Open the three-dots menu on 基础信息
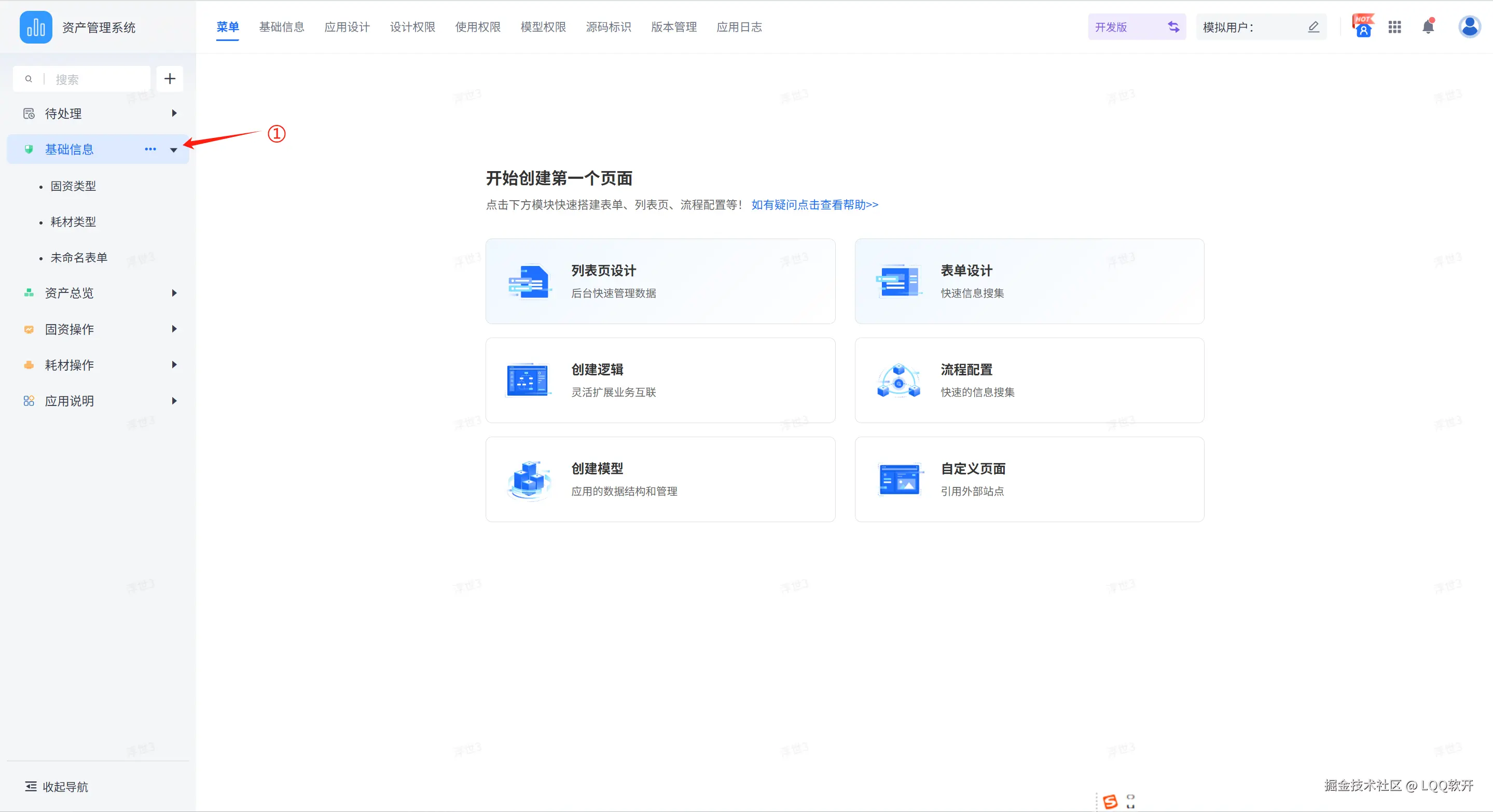 click(x=150, y=149)
